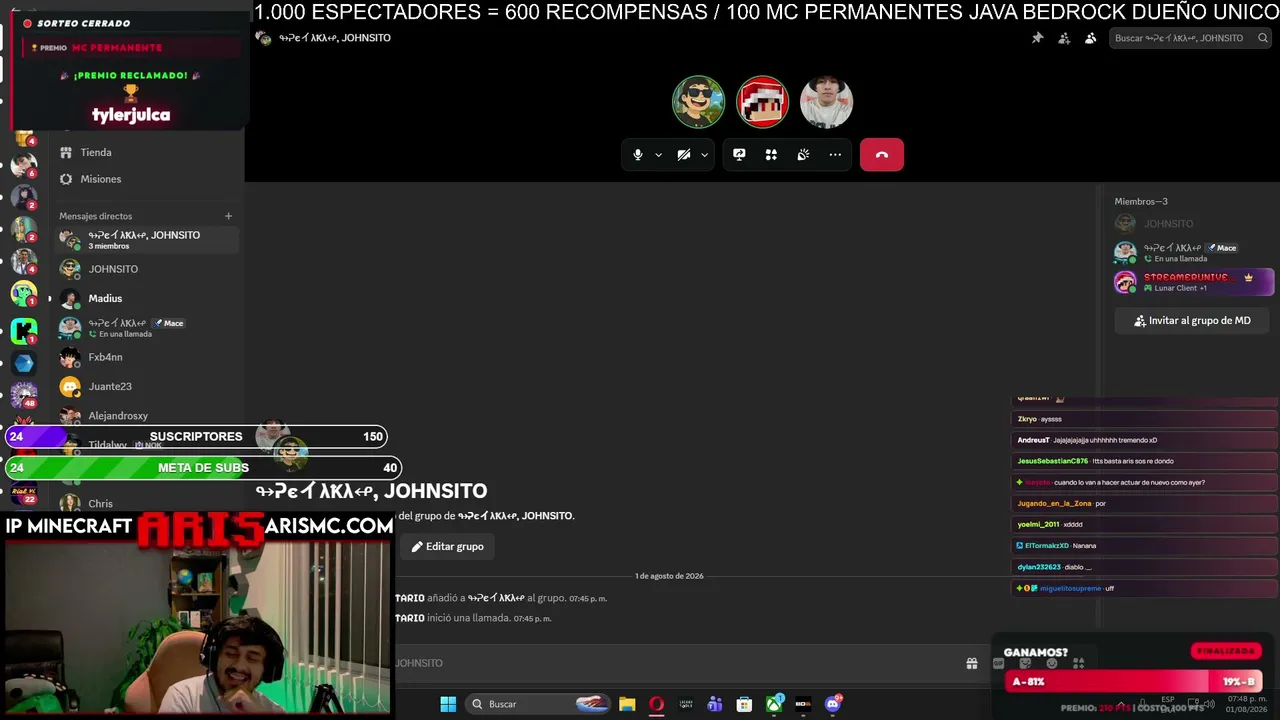Turn on the camera in the call
Viewport: 1280px width, 720px height.
[x=684, y=155]
